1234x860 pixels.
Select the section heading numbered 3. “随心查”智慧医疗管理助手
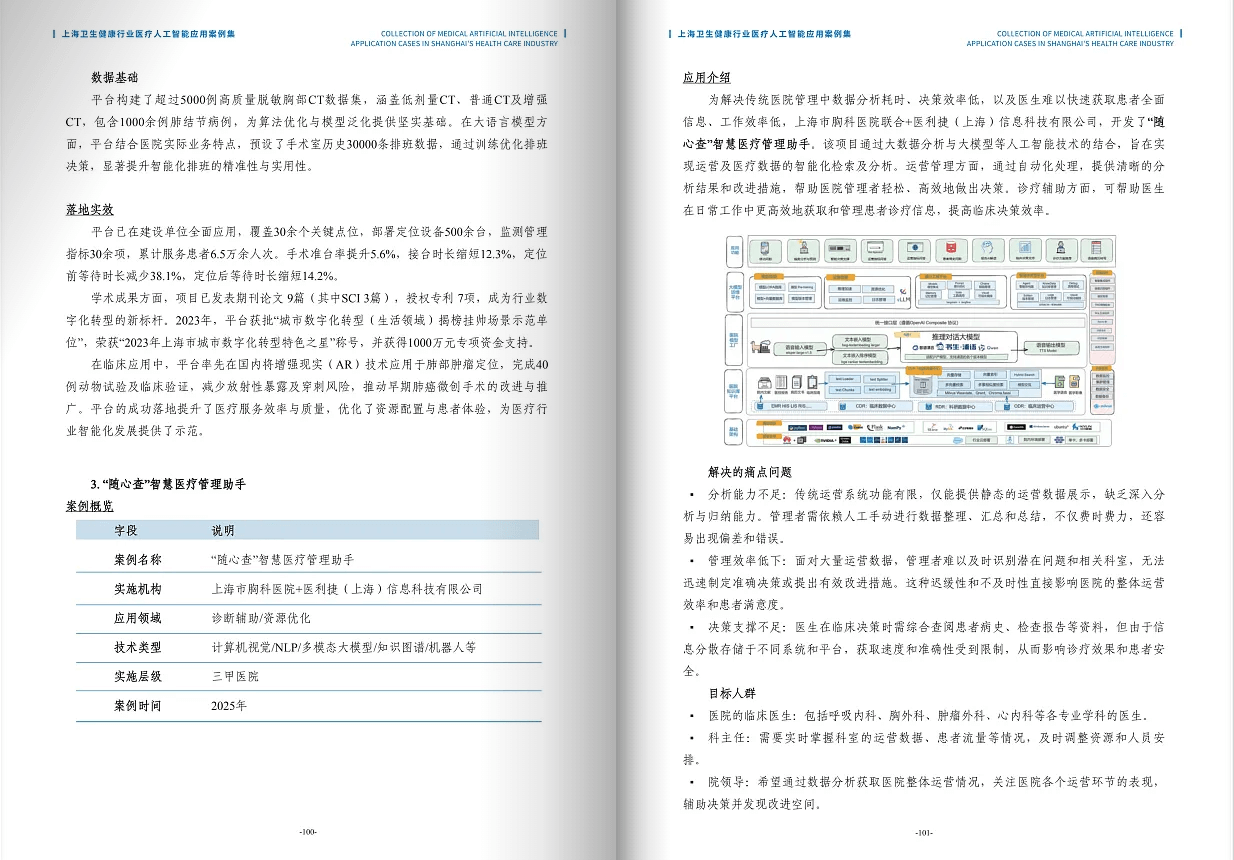point(168,484)
